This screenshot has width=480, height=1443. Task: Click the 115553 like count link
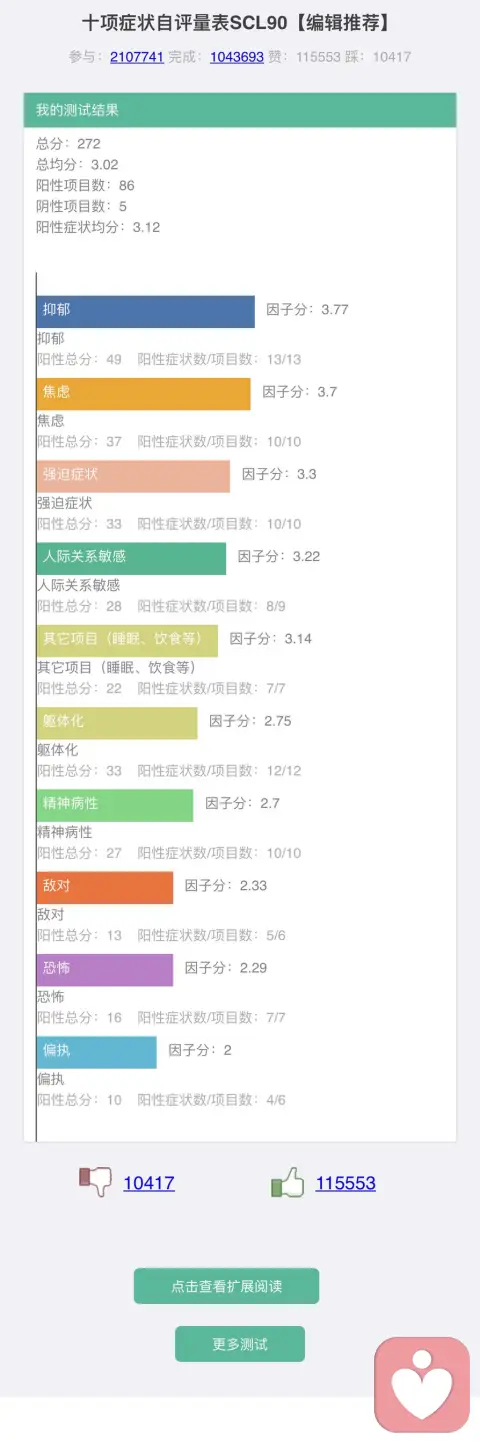346,1183
